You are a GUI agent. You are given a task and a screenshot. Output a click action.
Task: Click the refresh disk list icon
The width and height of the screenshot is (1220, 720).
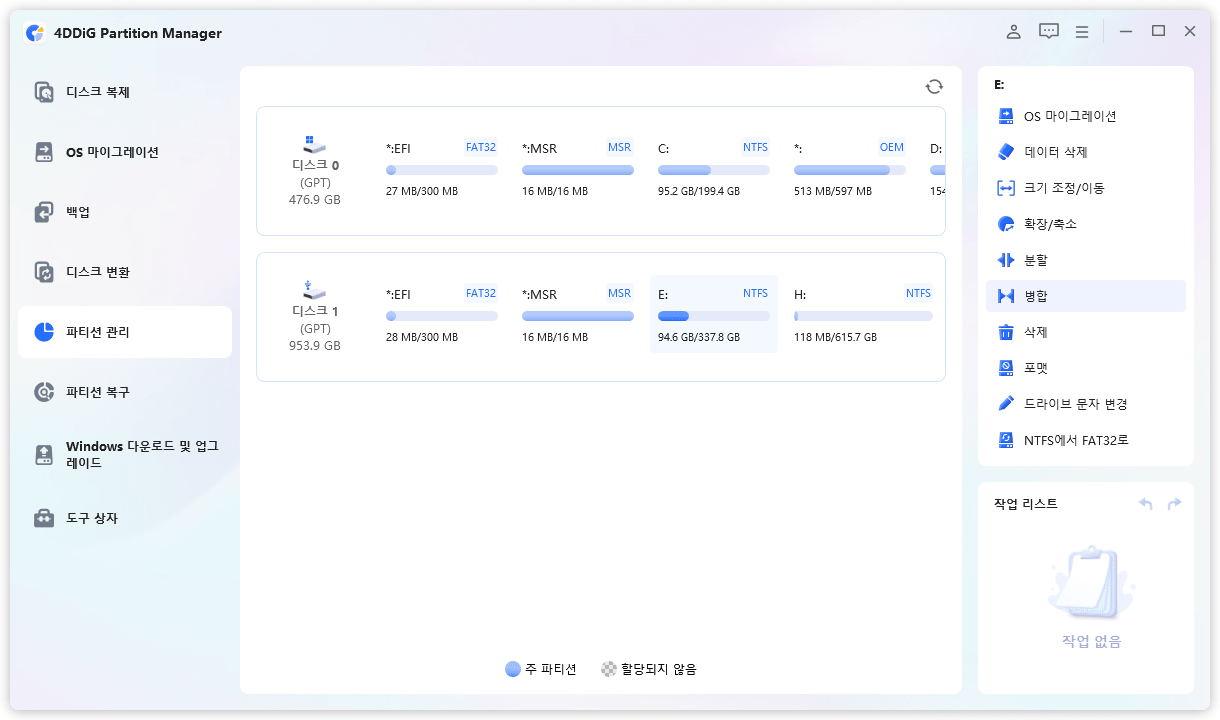click(934, 87)
